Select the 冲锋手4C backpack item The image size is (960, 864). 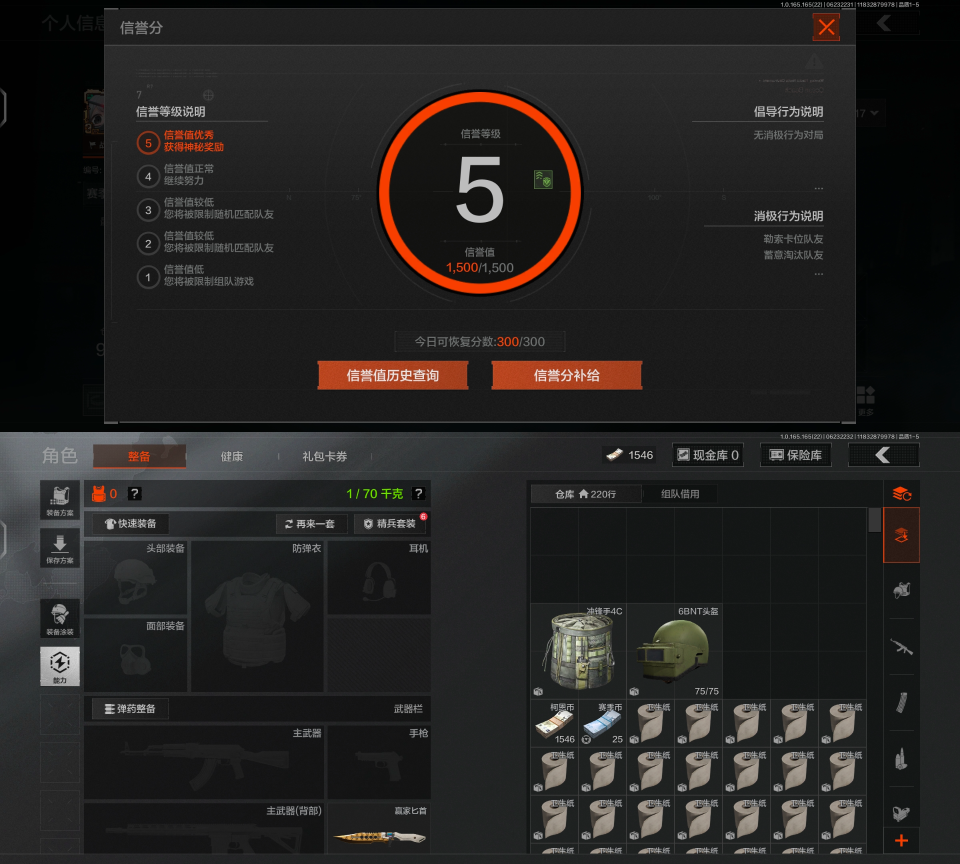pos(579,651)
